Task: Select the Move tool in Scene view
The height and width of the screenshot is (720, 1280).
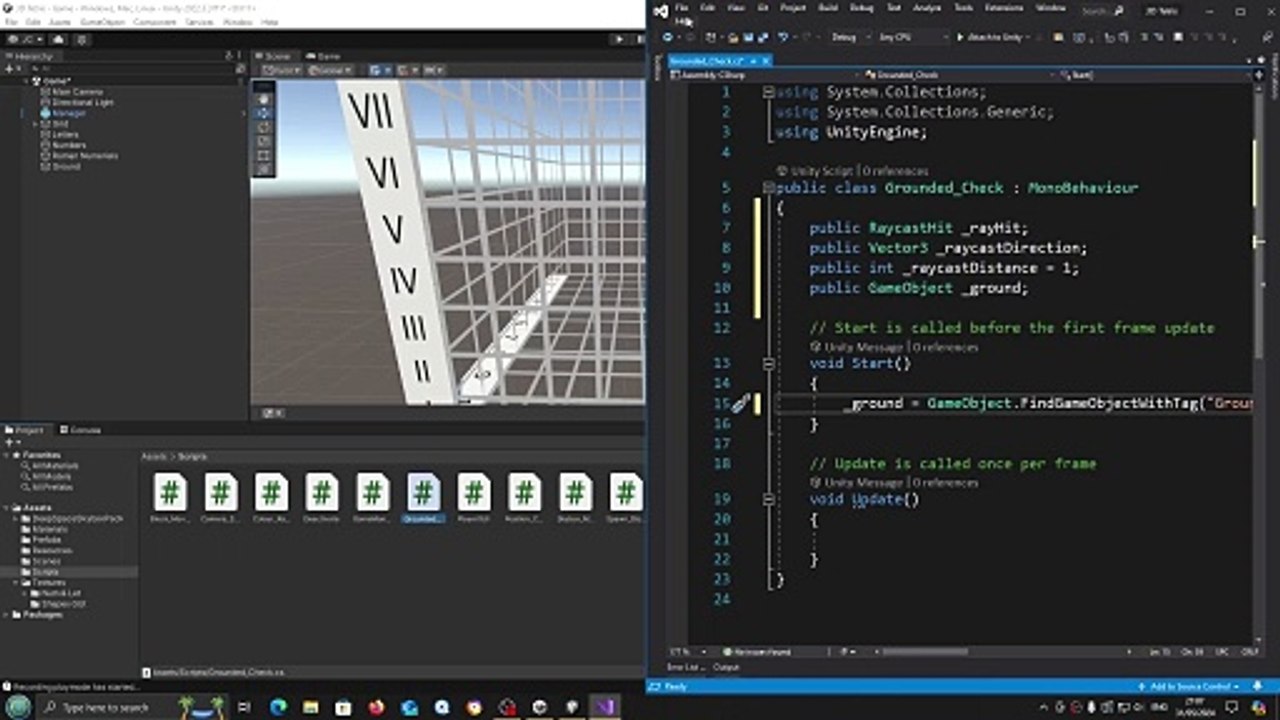Action: [264, 113]
